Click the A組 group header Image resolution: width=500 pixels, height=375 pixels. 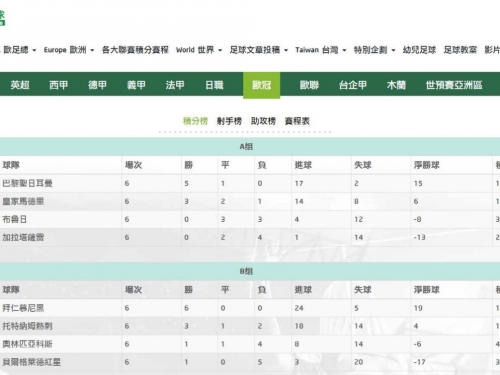[246, 147]
